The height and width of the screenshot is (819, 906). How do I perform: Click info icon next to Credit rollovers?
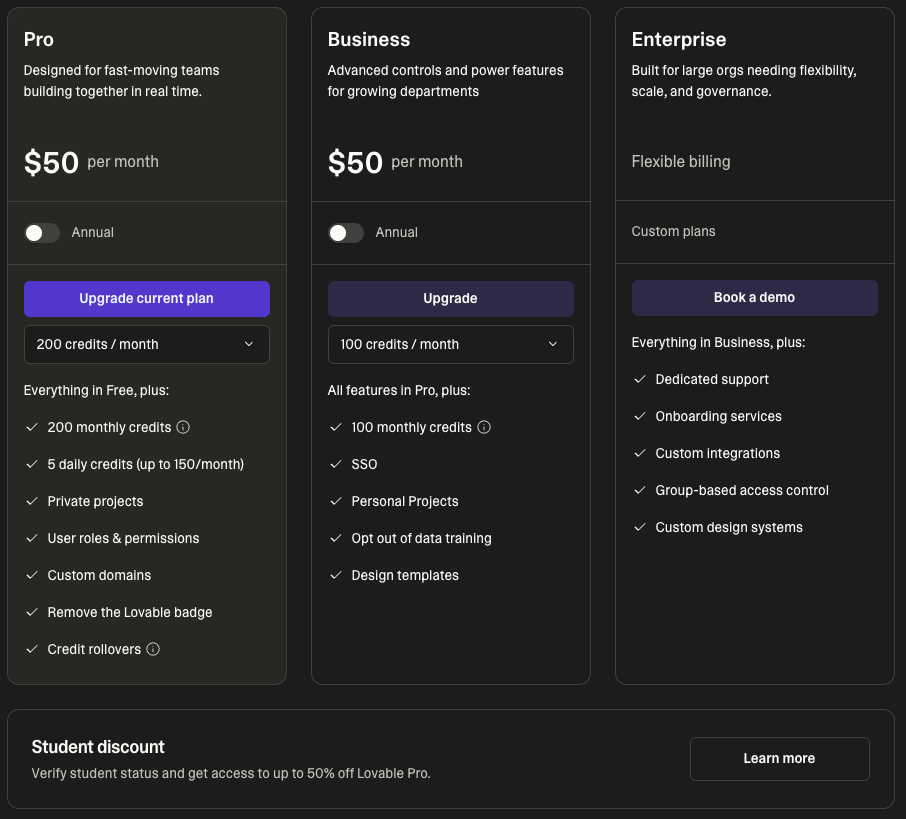pos(153,649)
